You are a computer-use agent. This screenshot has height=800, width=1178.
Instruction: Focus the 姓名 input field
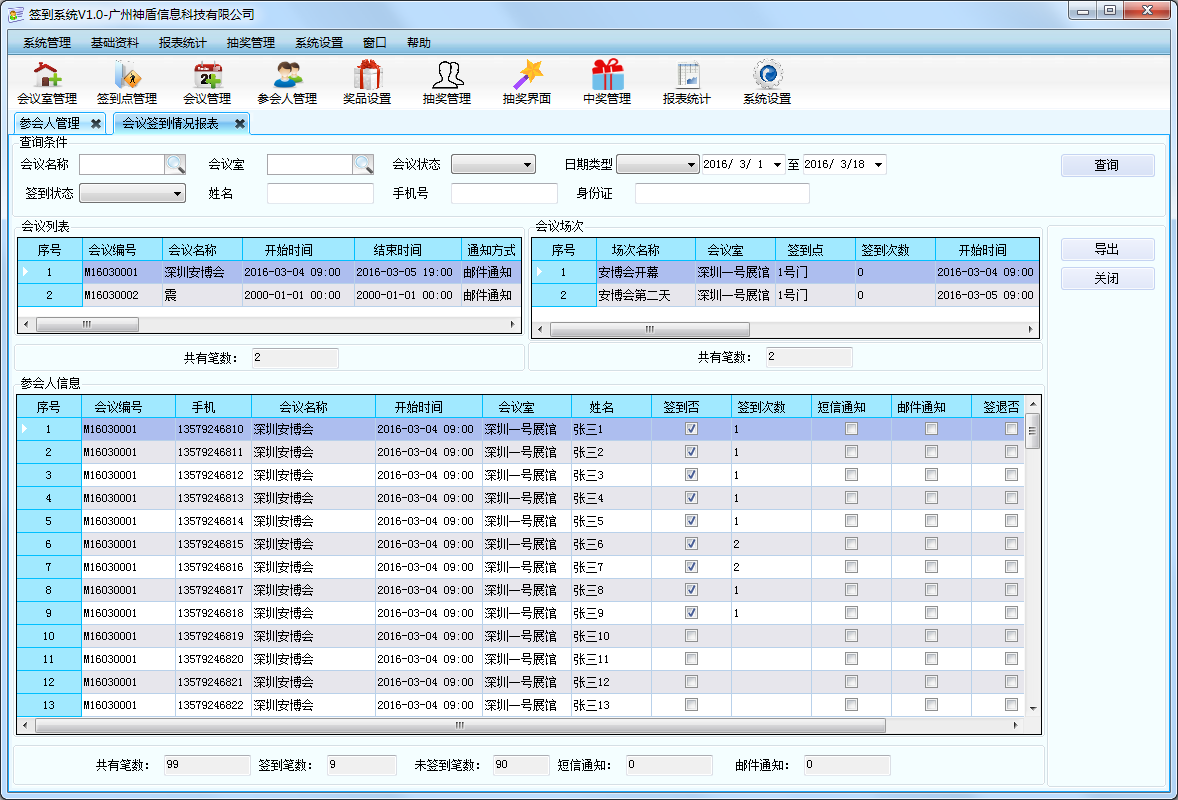click(x=320, y=194)
